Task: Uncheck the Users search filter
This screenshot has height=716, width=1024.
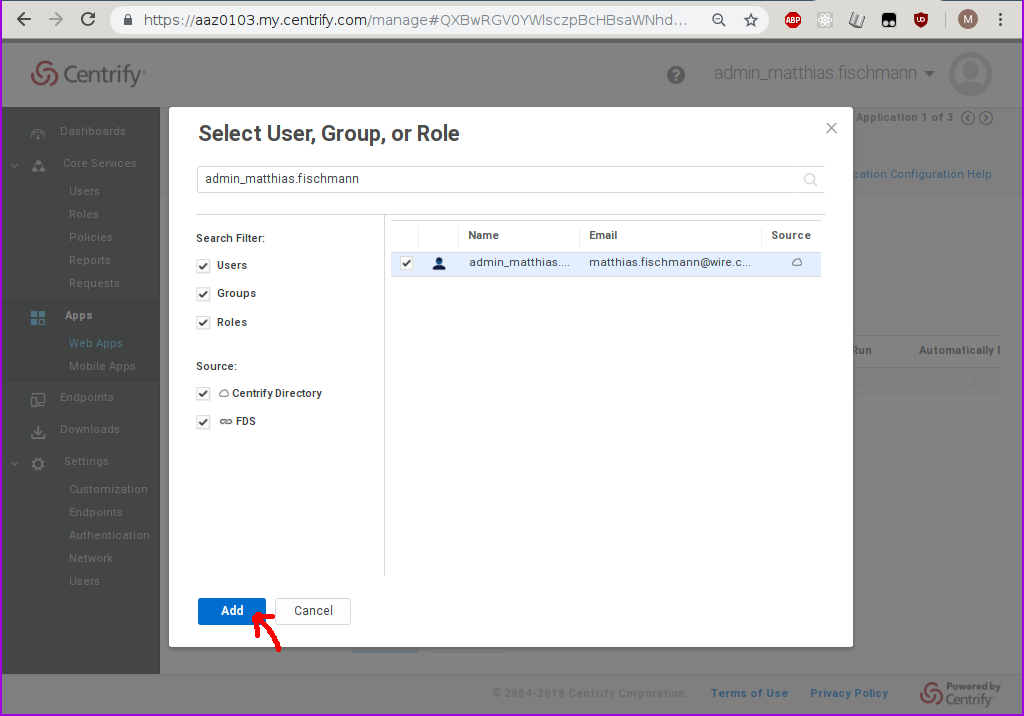Action: point(204,266)
